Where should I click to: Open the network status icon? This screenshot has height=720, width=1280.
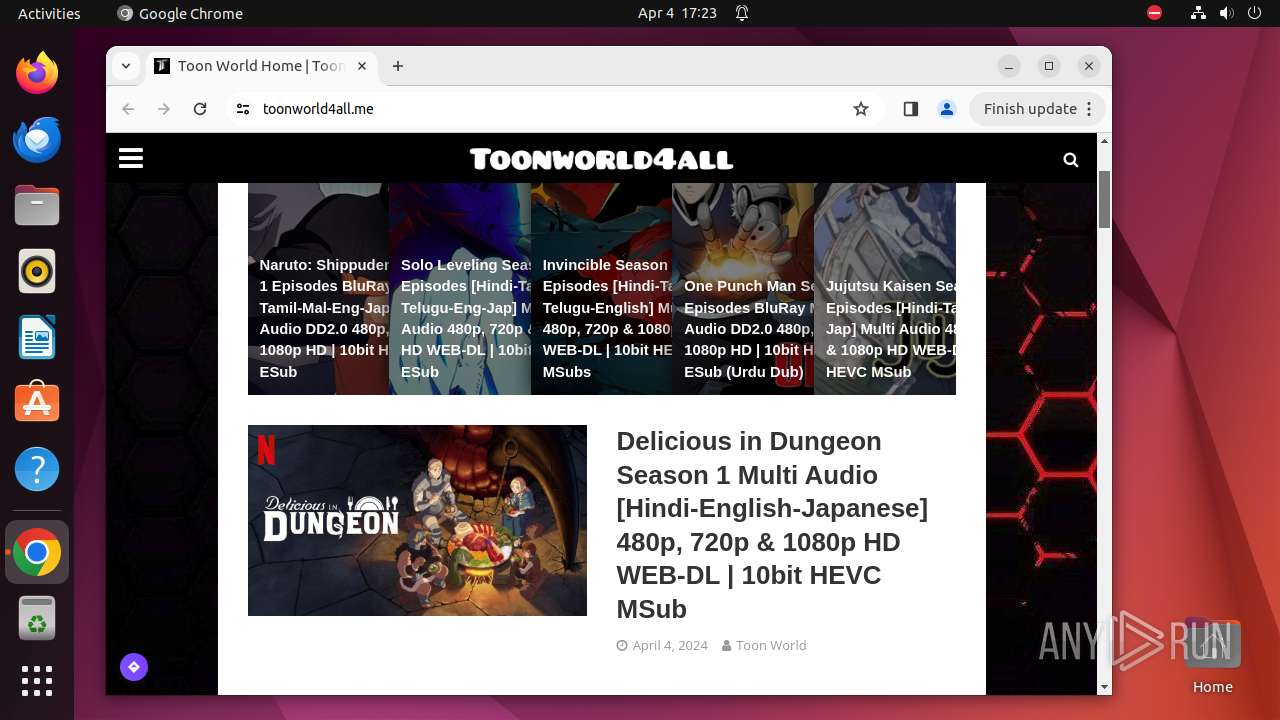coord(1198,13)
